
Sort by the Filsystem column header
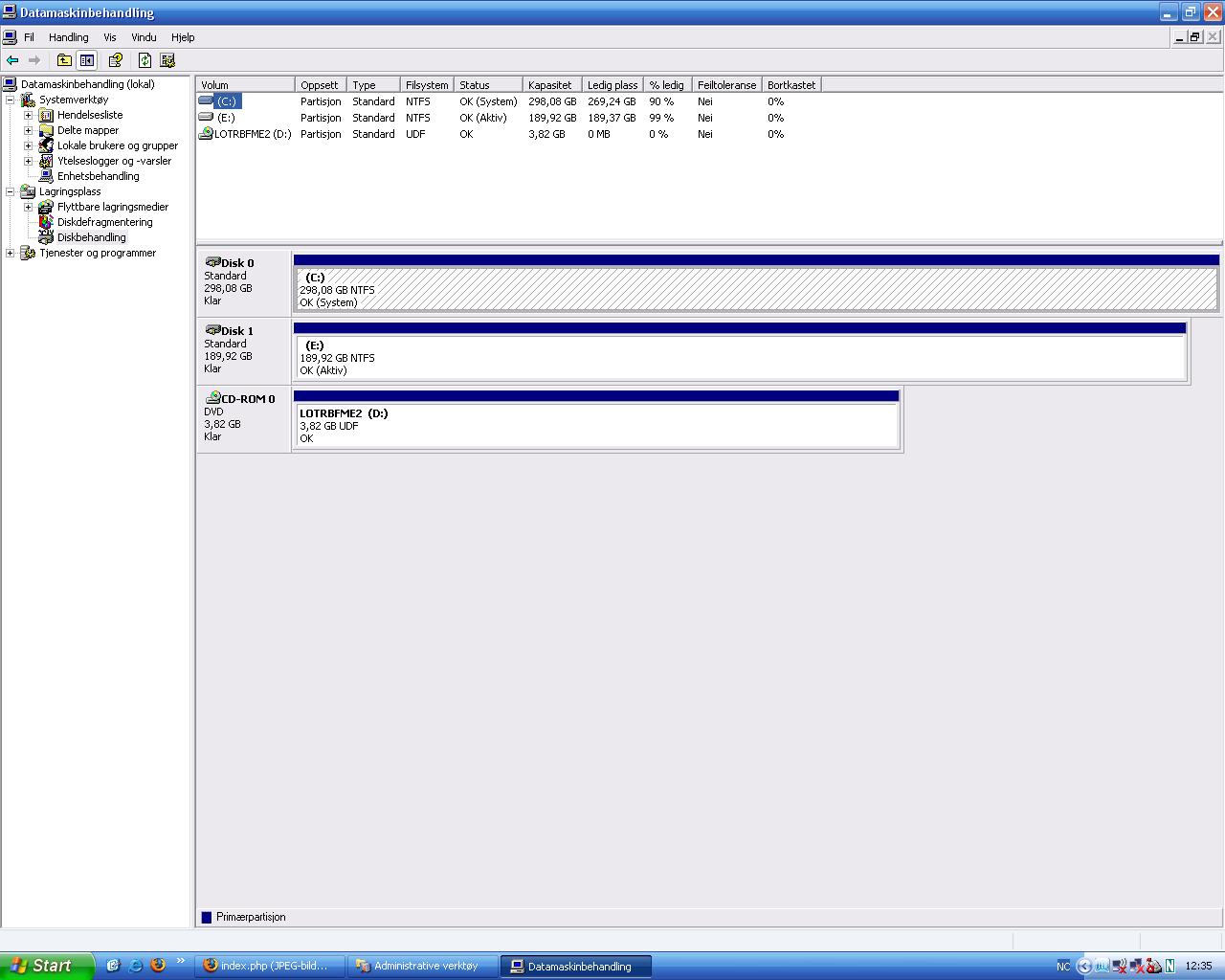pyautogui.click(x=427, y=85)
